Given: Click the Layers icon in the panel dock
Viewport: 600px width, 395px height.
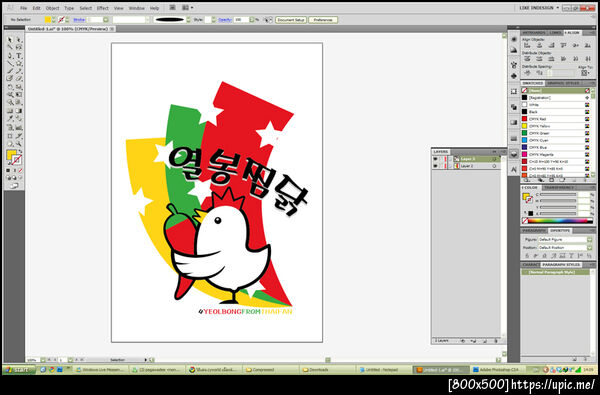Looking at the screenshot, I should 514,154.
